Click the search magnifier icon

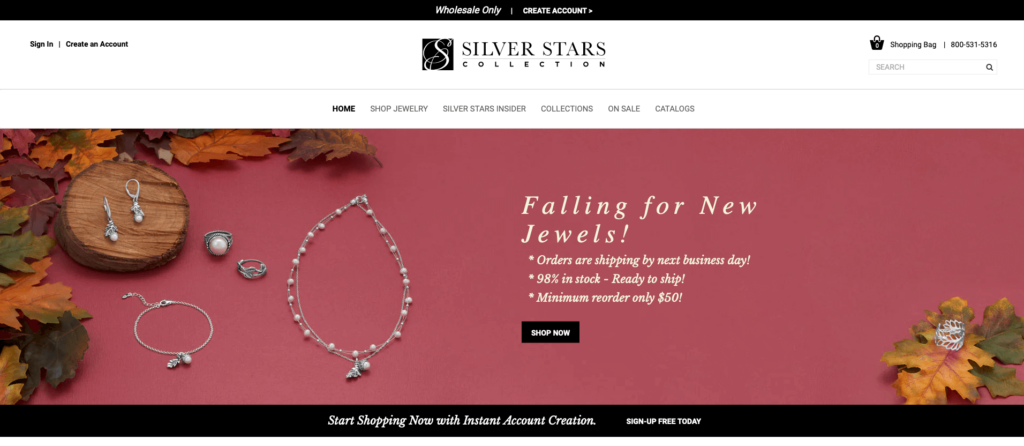click(989, 67)
